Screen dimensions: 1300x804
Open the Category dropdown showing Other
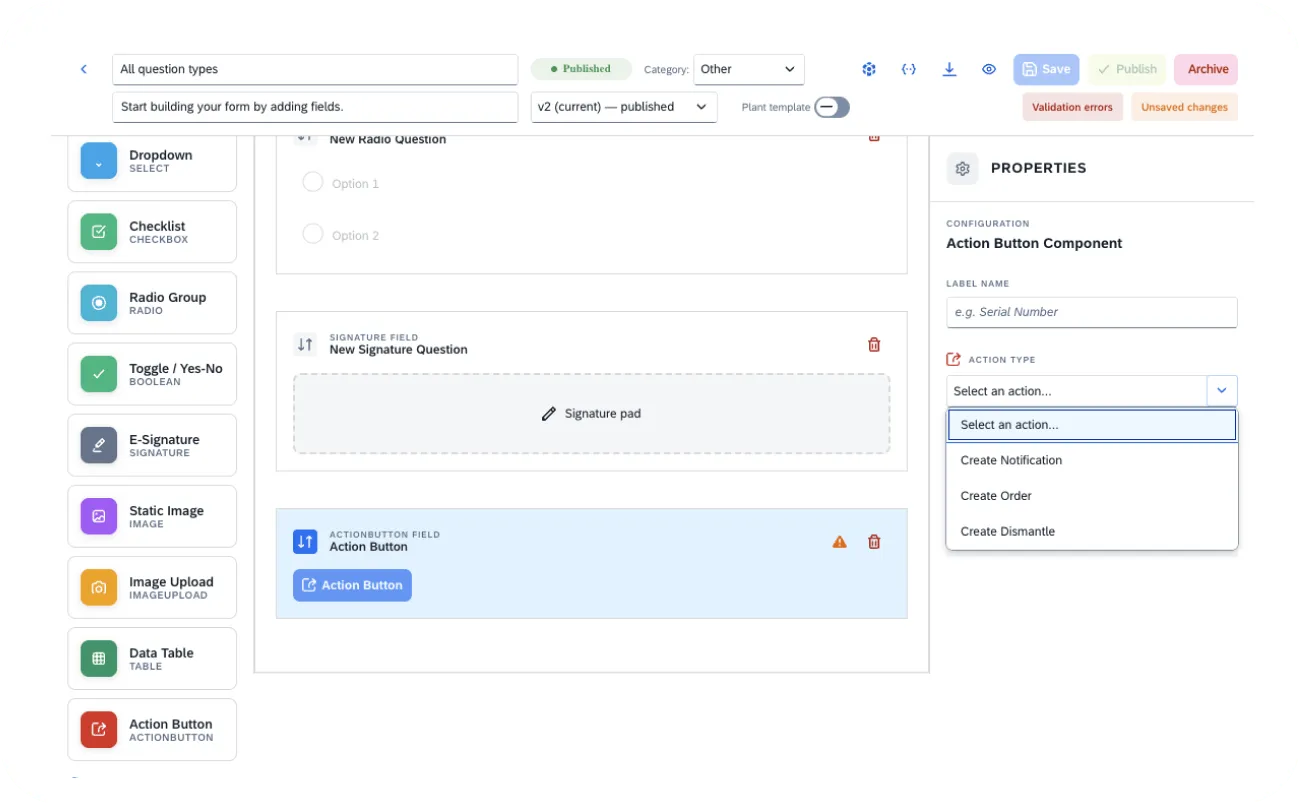tap(749, 69)
